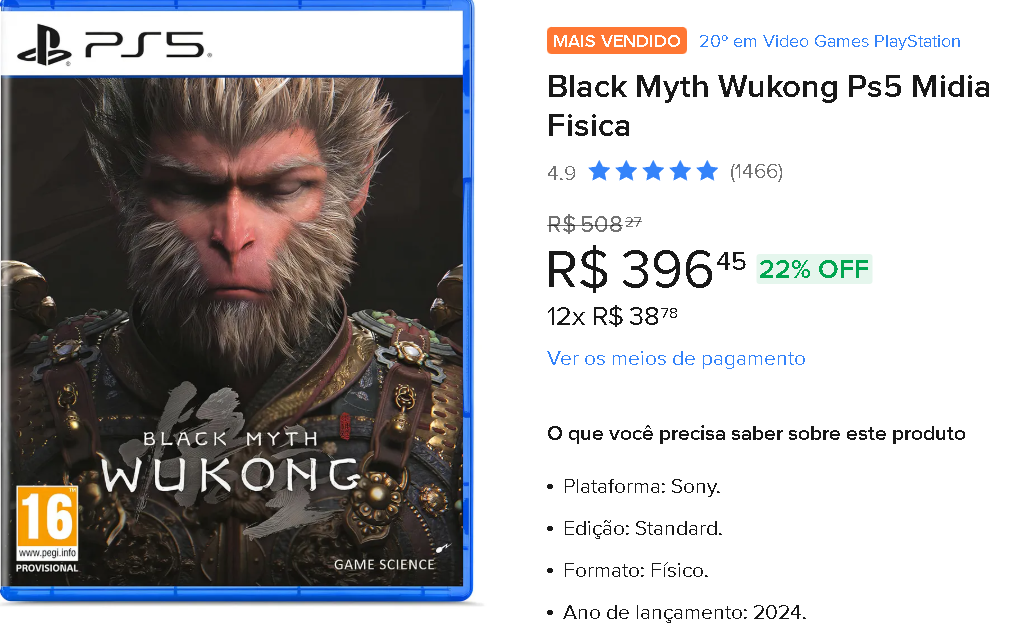Click the Black Myth Wukong cover title
The width and height of the screenshot is (1011, 630).
(230, 465)
